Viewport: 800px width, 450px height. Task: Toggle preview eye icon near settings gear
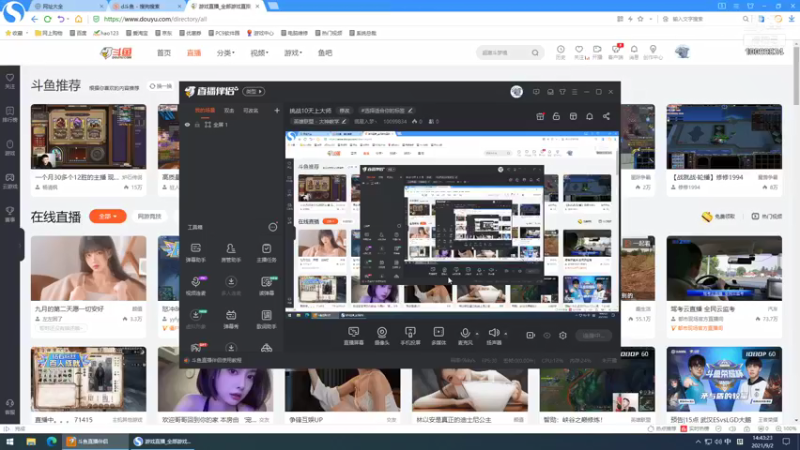pos(547,335)
